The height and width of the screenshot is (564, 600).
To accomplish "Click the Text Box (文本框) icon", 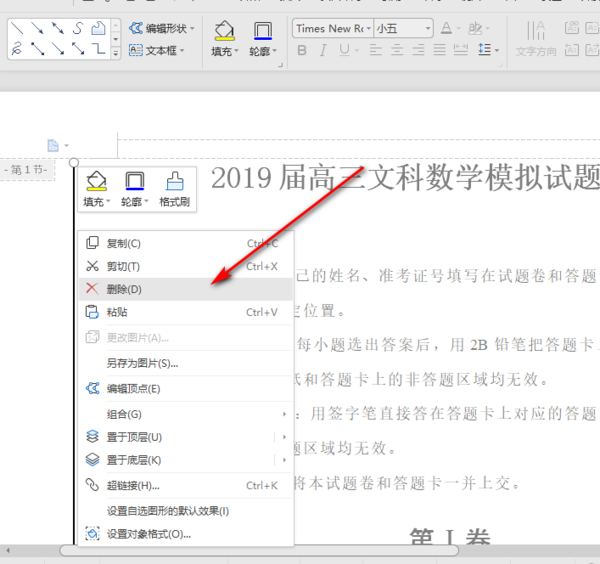I will point(136,50).
